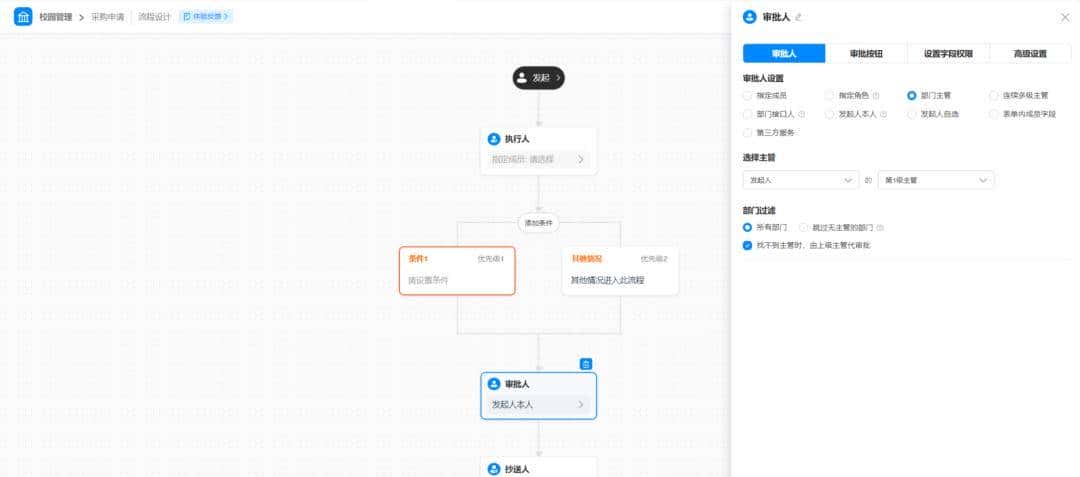Click the help icon beside 发起人本人 radio

coord(884,114)
